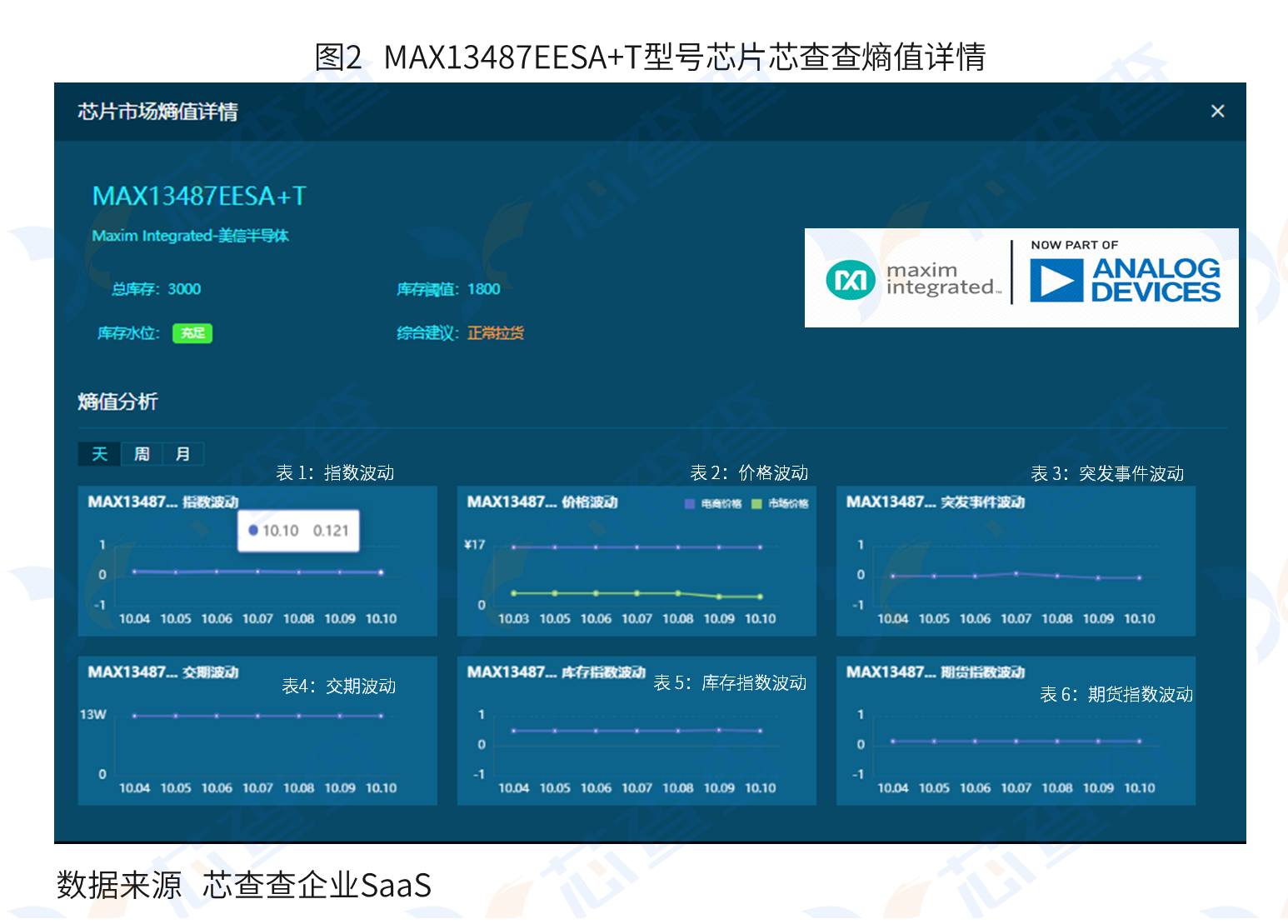The image size is (1288, 924).
Task: Toggle 电商价格 legend in price chart
Action: (x=713, y=503)
